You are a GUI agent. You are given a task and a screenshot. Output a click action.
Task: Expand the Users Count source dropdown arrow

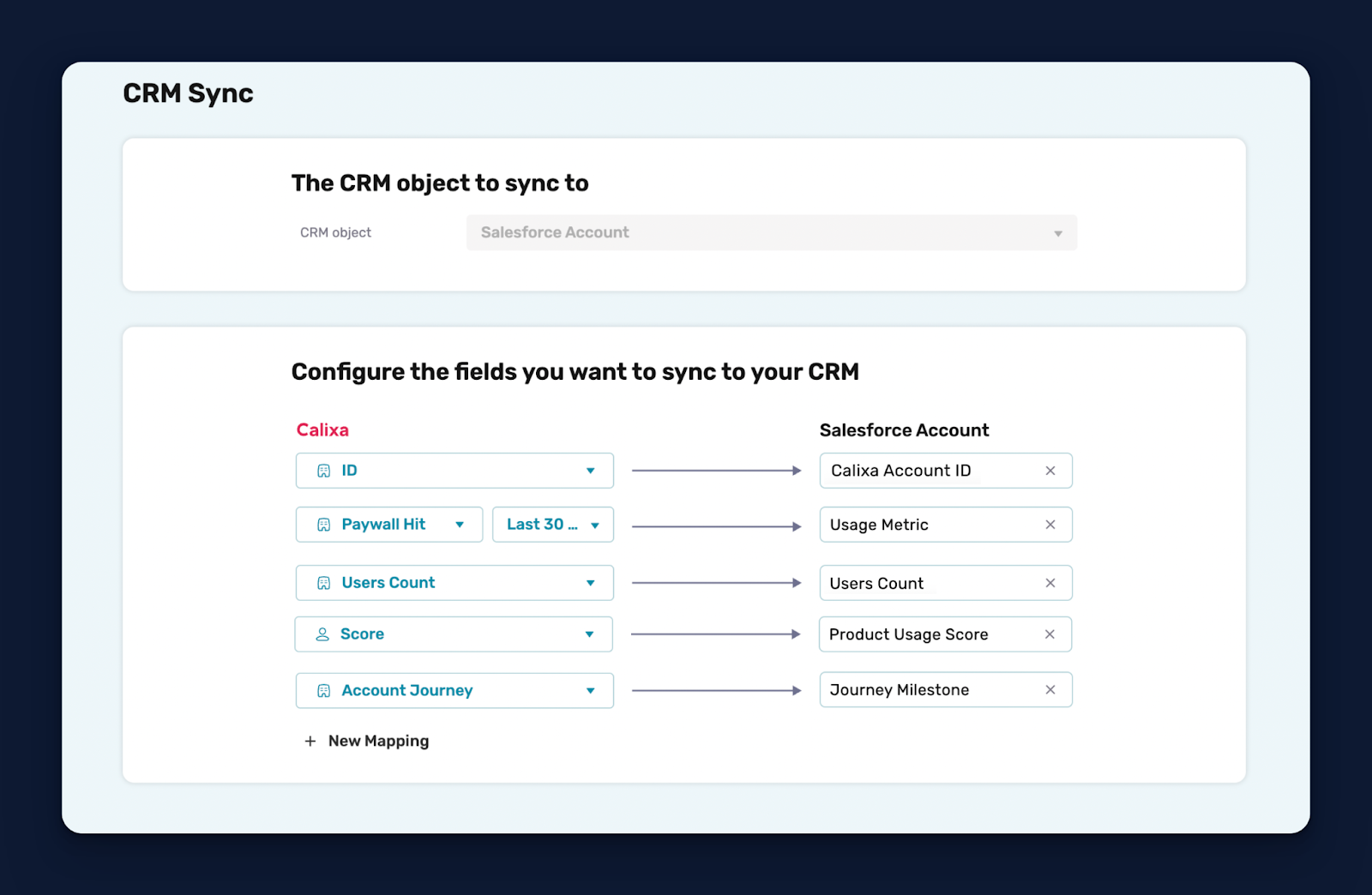tap(590, 583)
